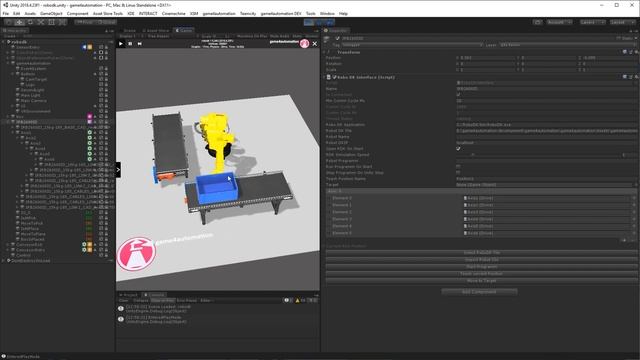640x360 pixels.
Task: Select the MoveToPick object in Hierarchy
Action: pyautogui.click(x=33, y=223)
